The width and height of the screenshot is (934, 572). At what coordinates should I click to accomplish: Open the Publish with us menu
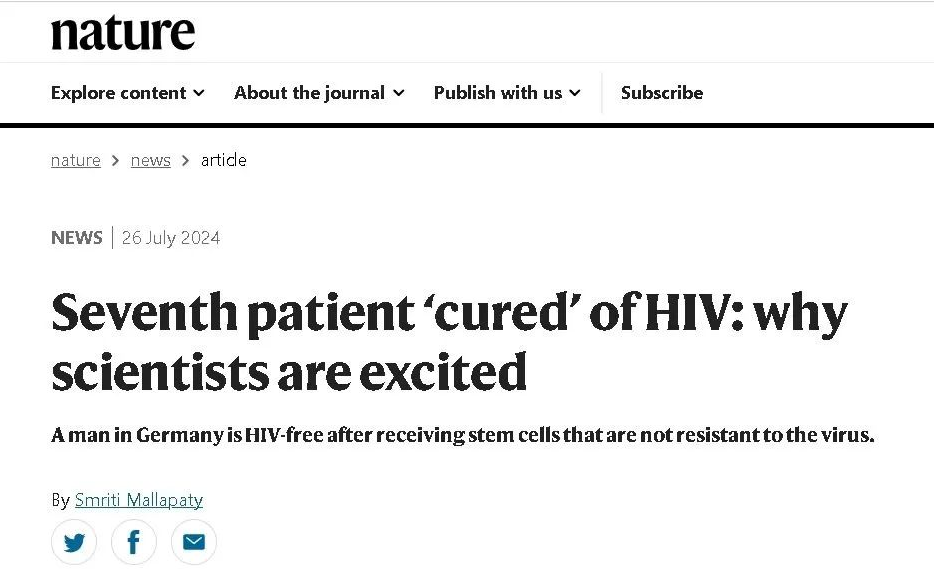507,93
